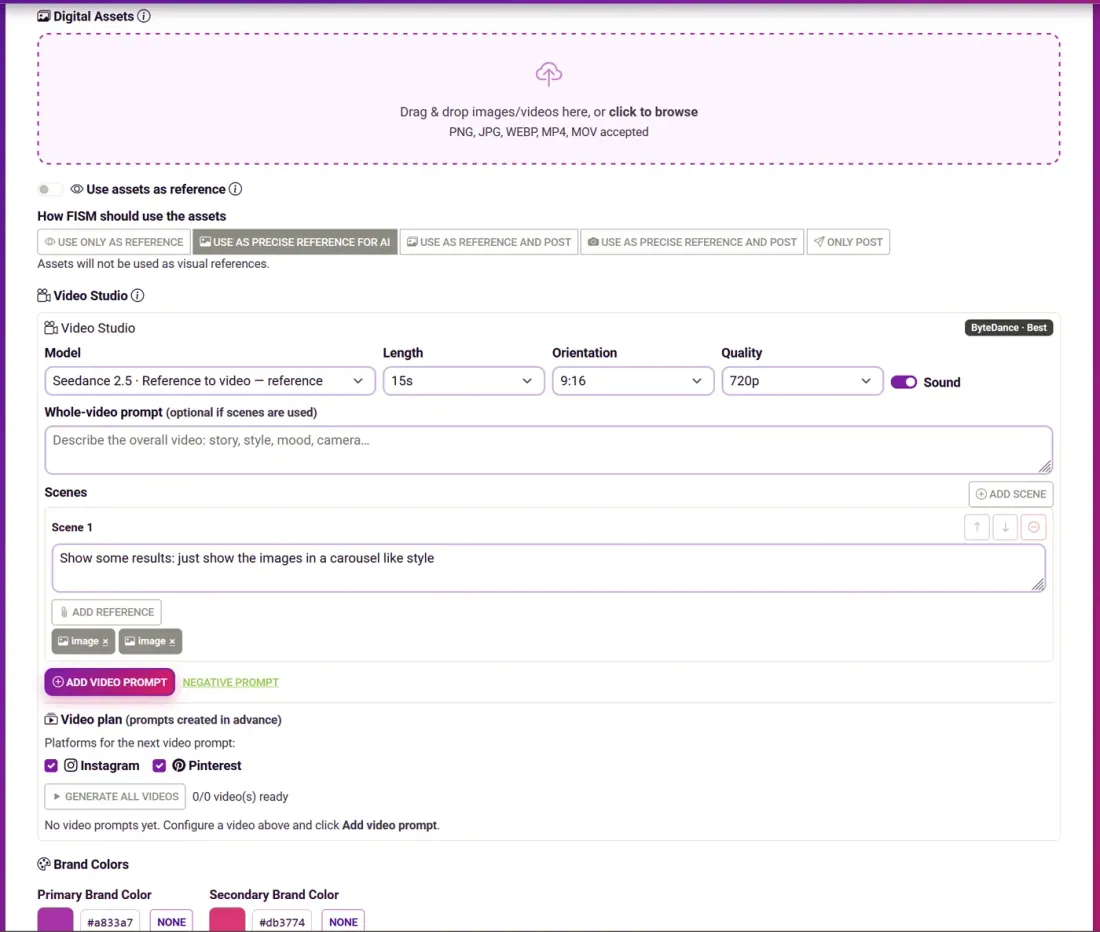Screen dimensions: 1100x932
Task: Open the Negative Prompt link
Action: 231,682
